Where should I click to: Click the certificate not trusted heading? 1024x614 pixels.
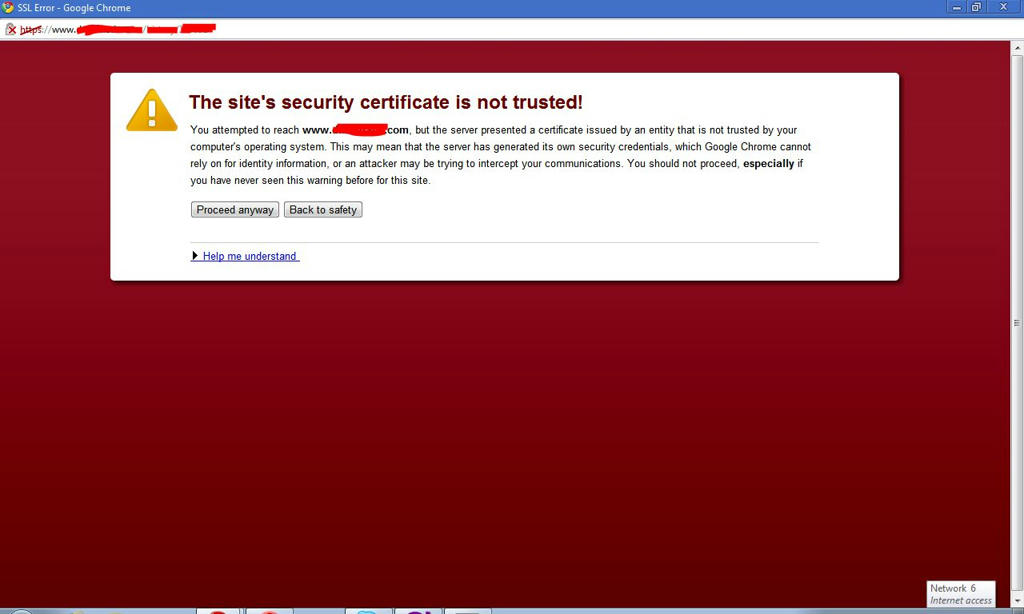tap(386, 102)
